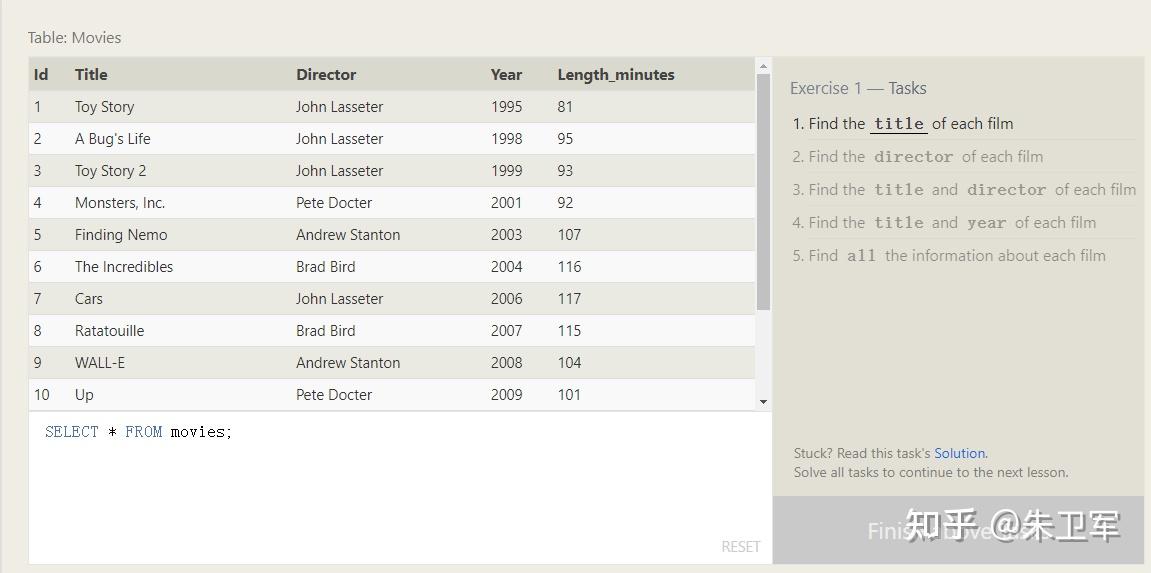Click the SQL query input field
Screen dimensions: 1151x573
tap(400, 480)
